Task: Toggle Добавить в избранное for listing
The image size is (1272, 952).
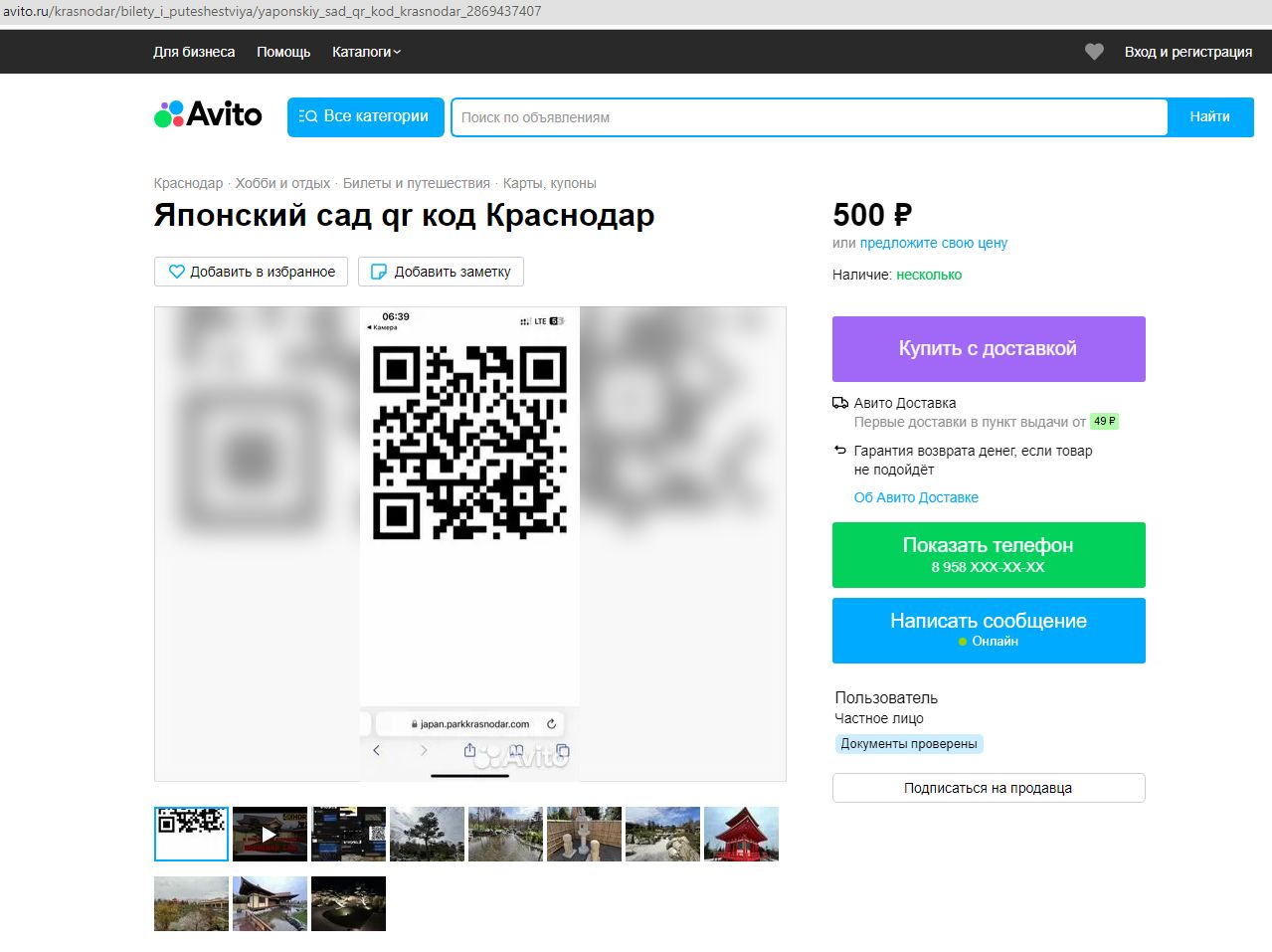Action: [x=252, y=272]
